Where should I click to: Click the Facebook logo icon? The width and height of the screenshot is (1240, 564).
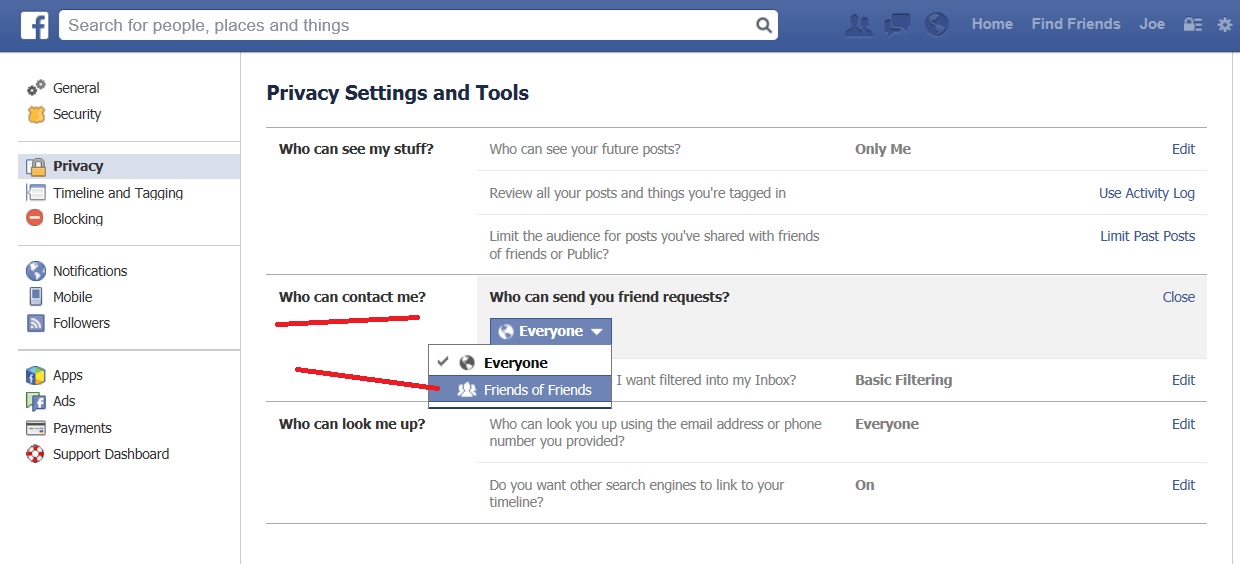coord(35,25)
